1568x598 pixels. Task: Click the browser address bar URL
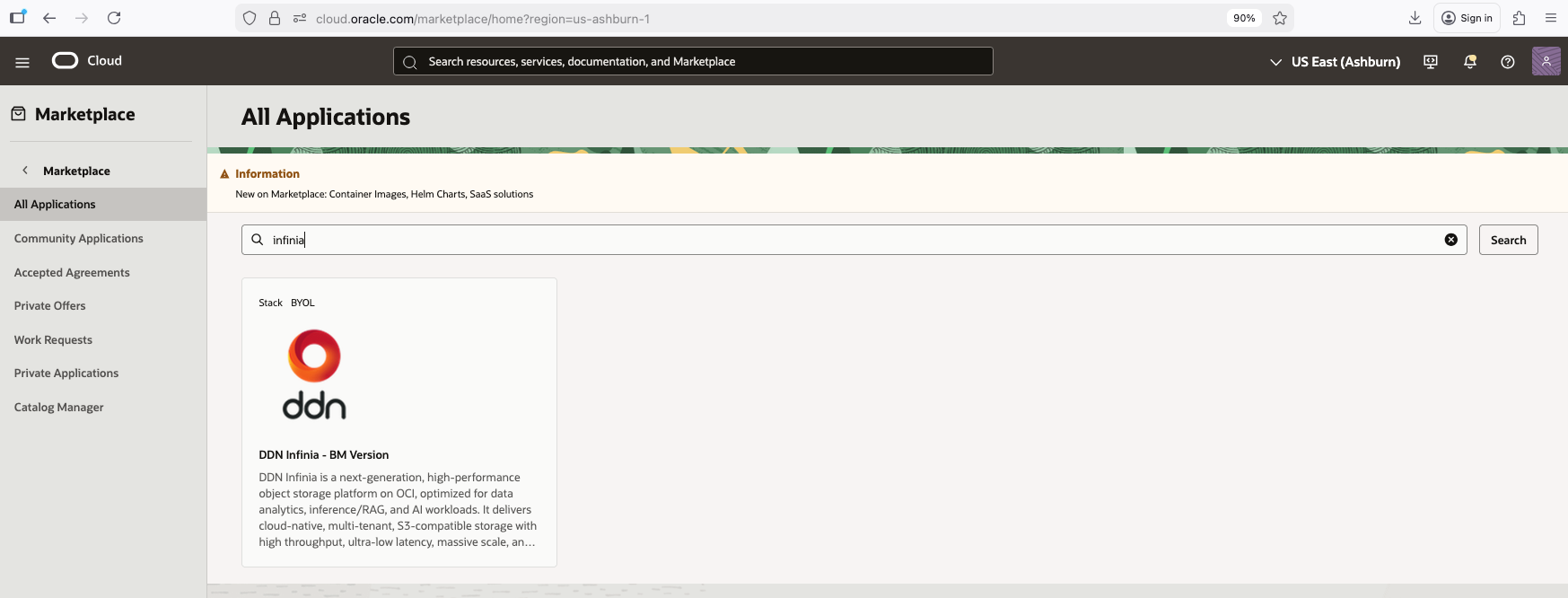(x=483, y=18)
